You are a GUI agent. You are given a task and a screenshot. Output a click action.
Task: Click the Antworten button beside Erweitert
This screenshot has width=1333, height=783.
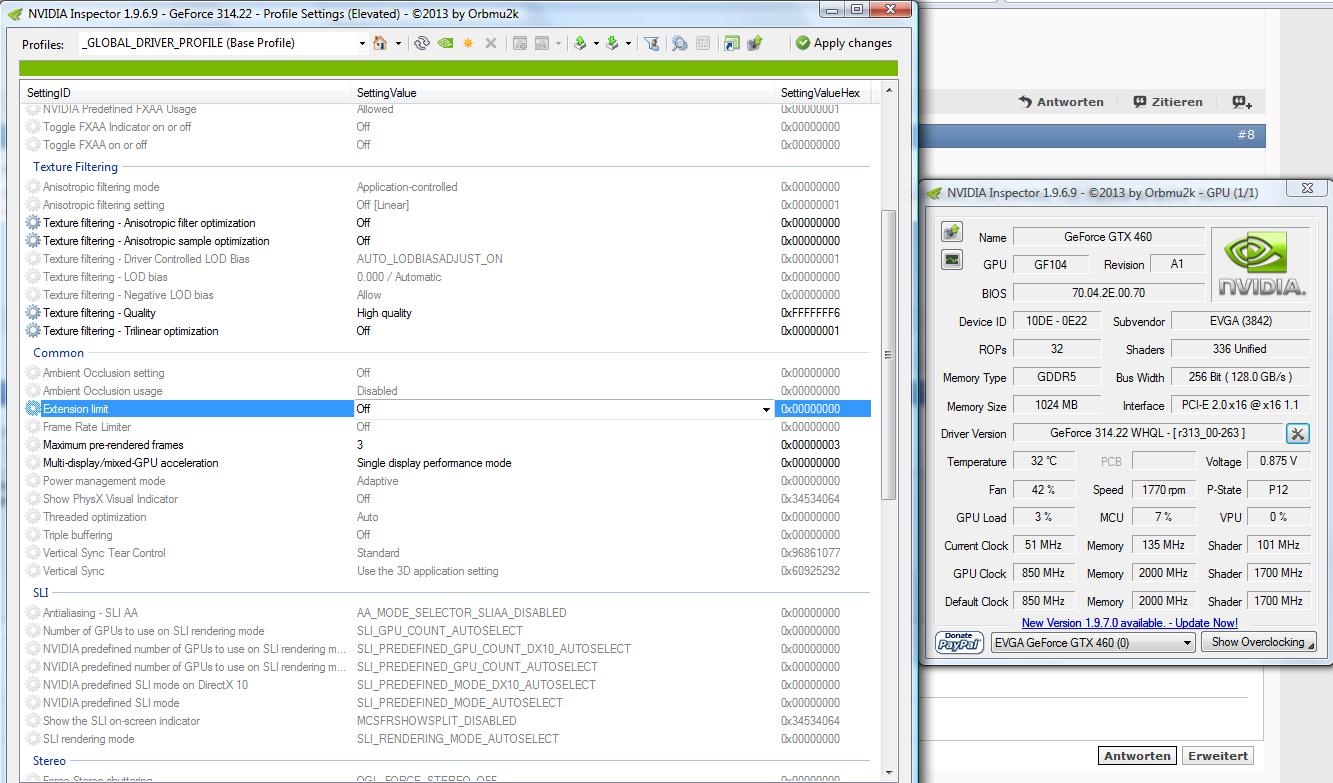1137,756
